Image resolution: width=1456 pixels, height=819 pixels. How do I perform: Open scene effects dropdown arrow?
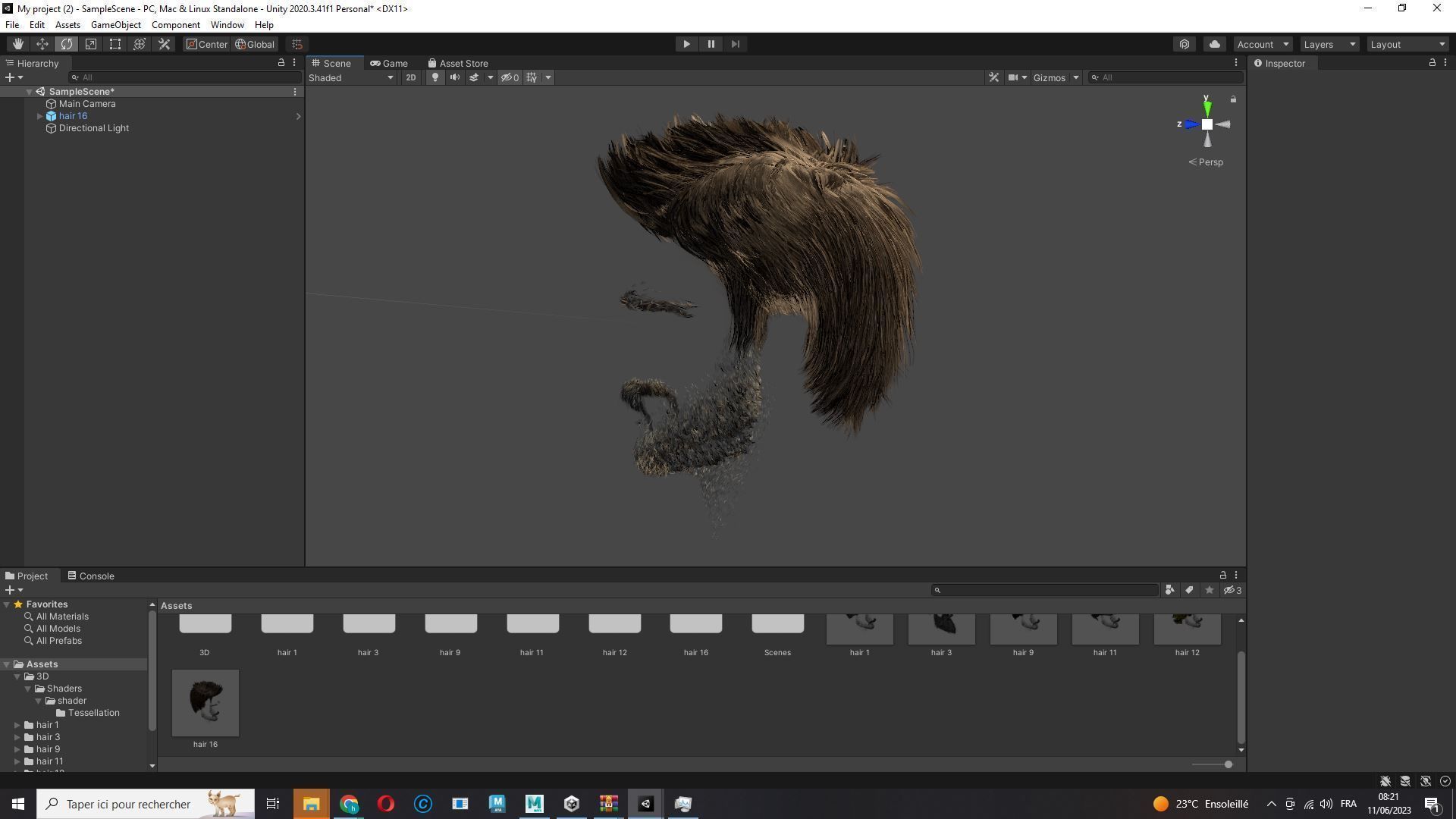coord(490,77)
